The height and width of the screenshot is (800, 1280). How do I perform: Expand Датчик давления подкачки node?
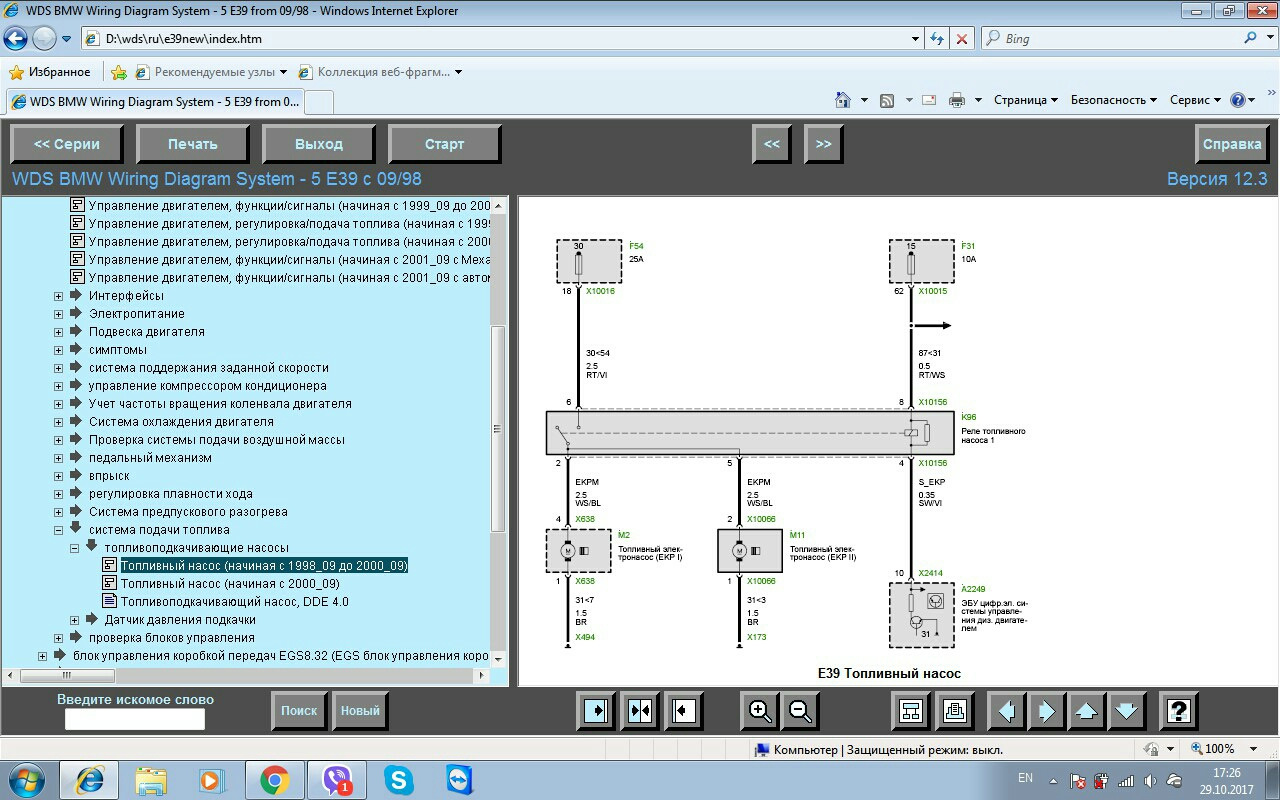point(74,620)
